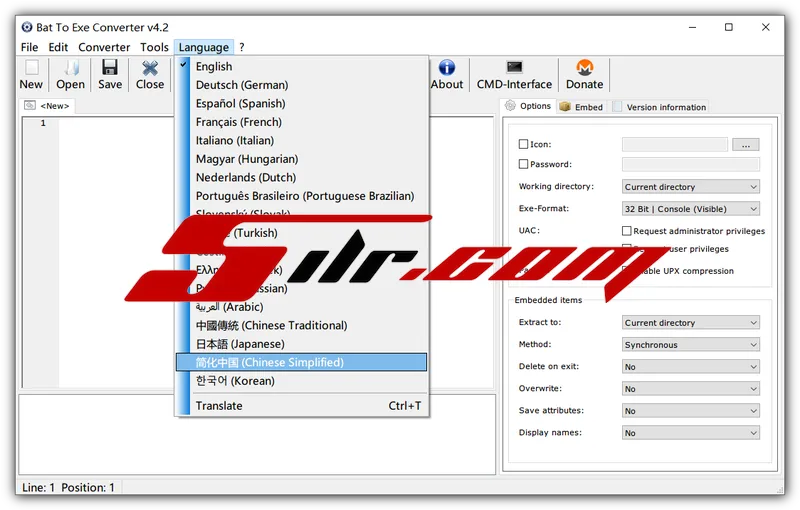Choose Japanese language entry
Viewport: 800px width, 510px height.
tap(302, 344)
